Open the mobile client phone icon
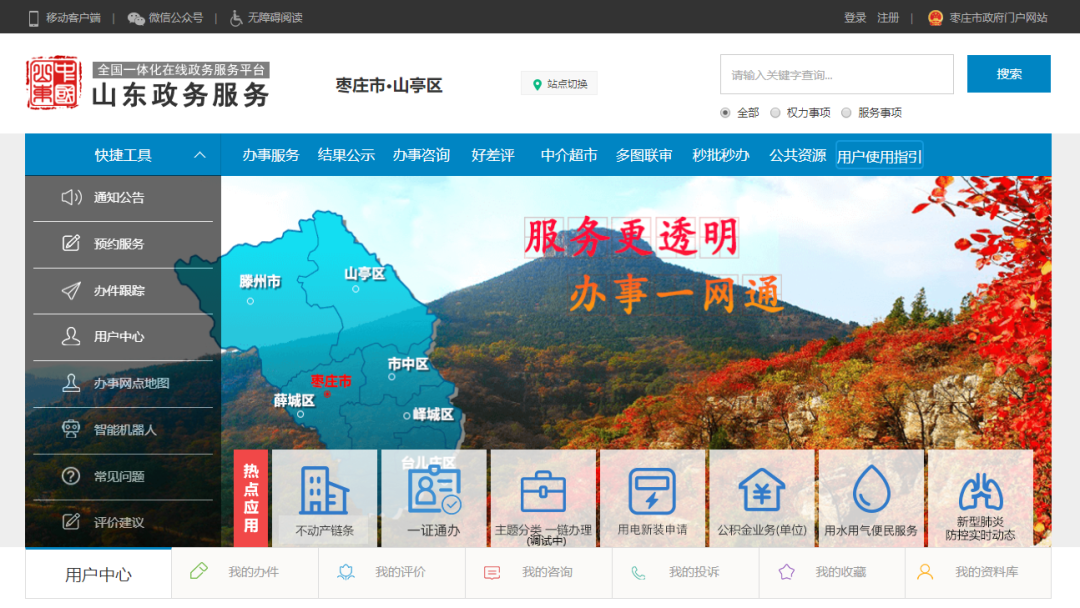Screen dimensions: 1080x608 pos(33,18)
